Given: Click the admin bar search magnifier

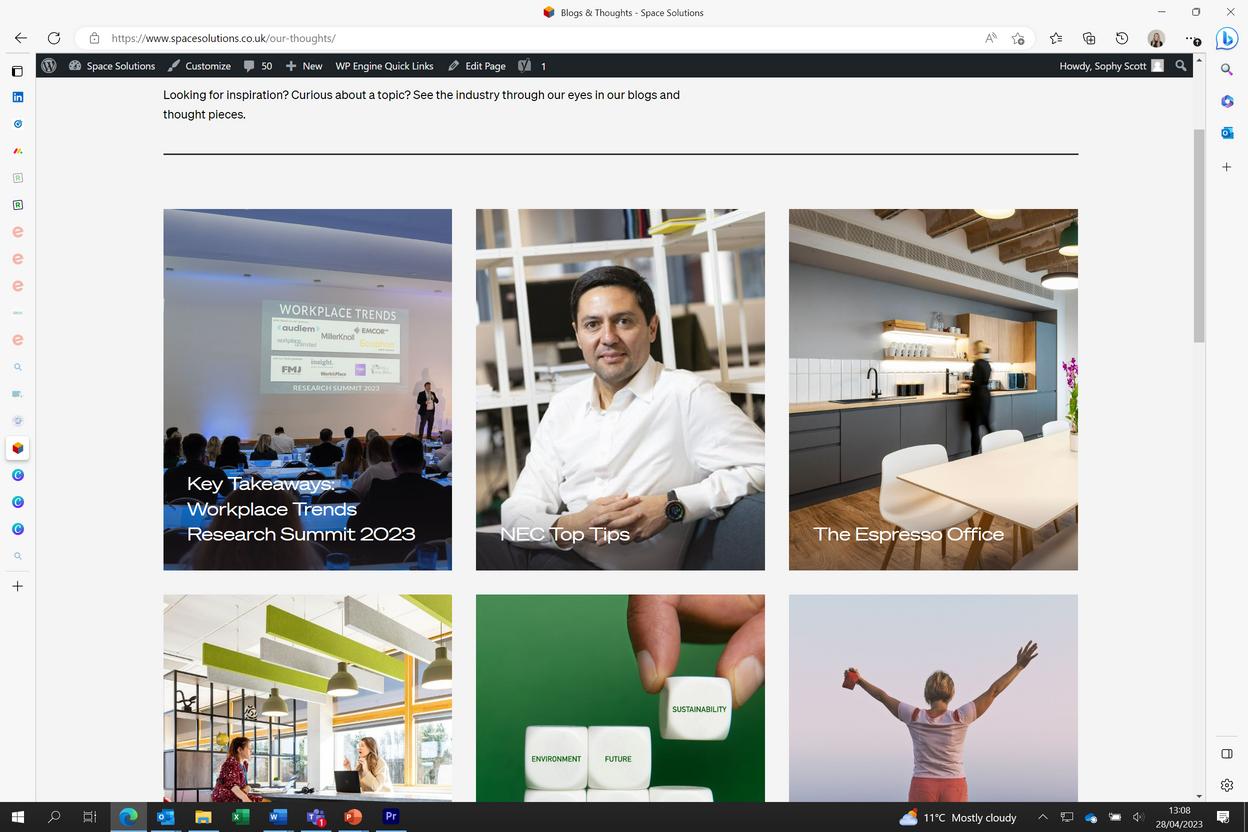Looking at the screenshot, I should coord(1181,66).
